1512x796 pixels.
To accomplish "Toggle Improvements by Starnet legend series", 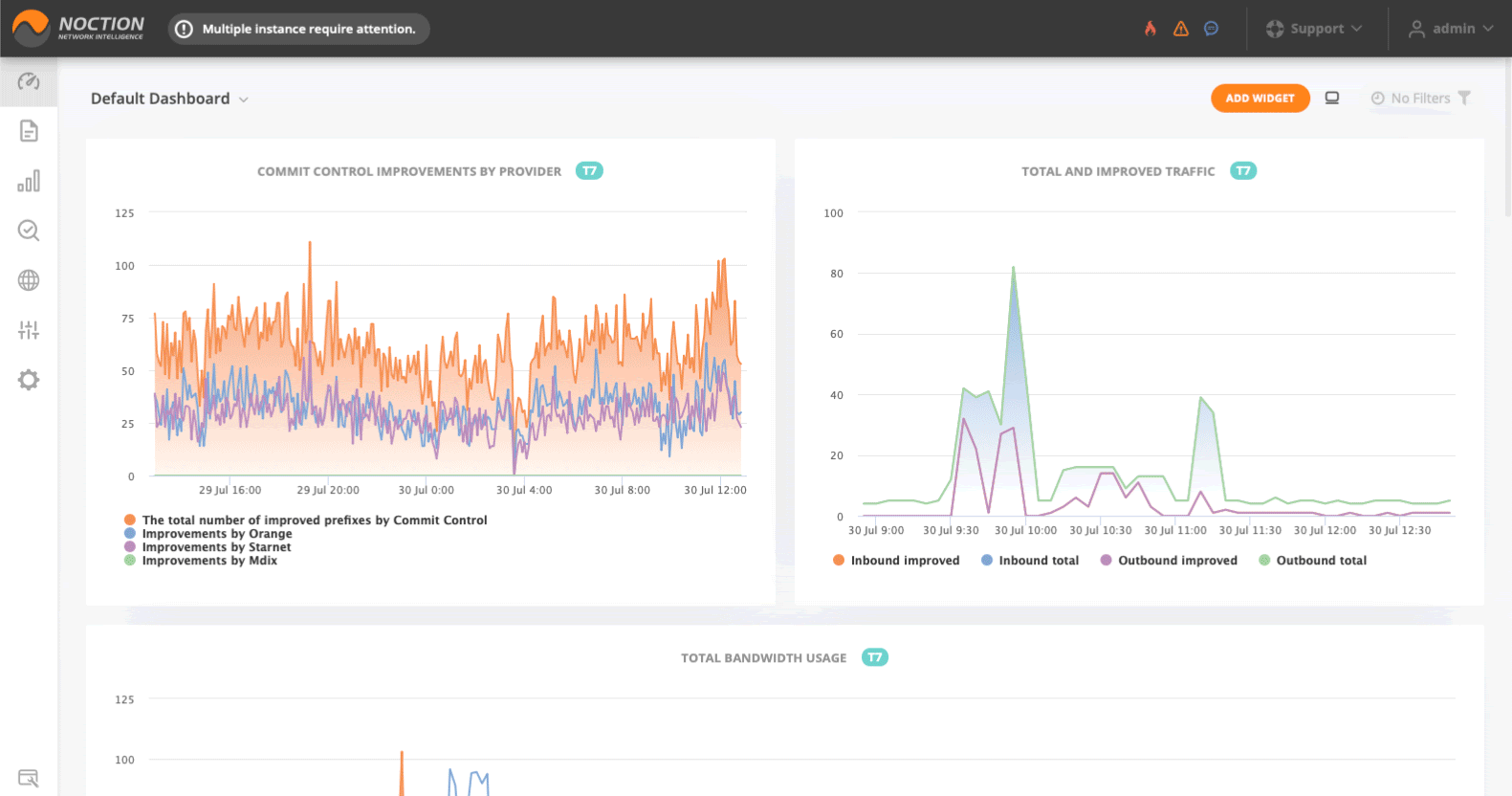I will point(208,547).
